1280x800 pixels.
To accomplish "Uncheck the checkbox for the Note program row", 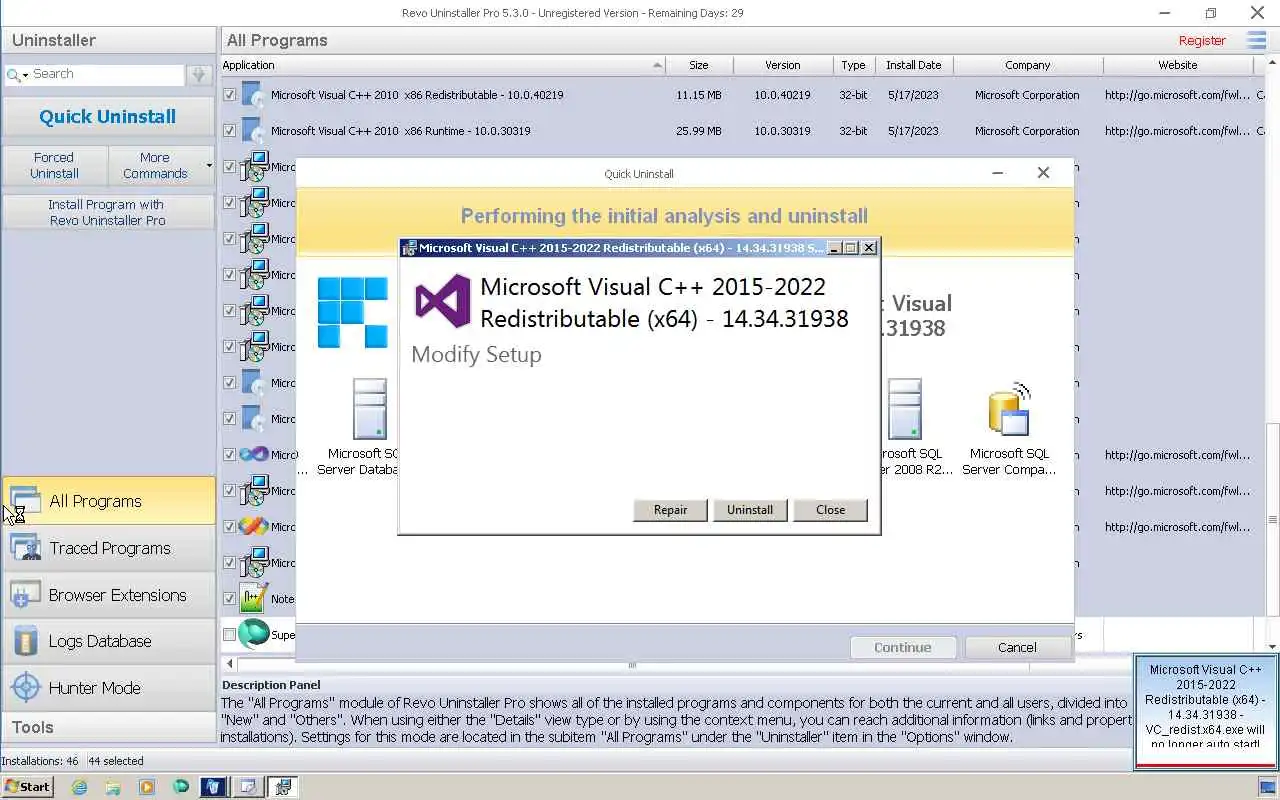I will [230, 599].
